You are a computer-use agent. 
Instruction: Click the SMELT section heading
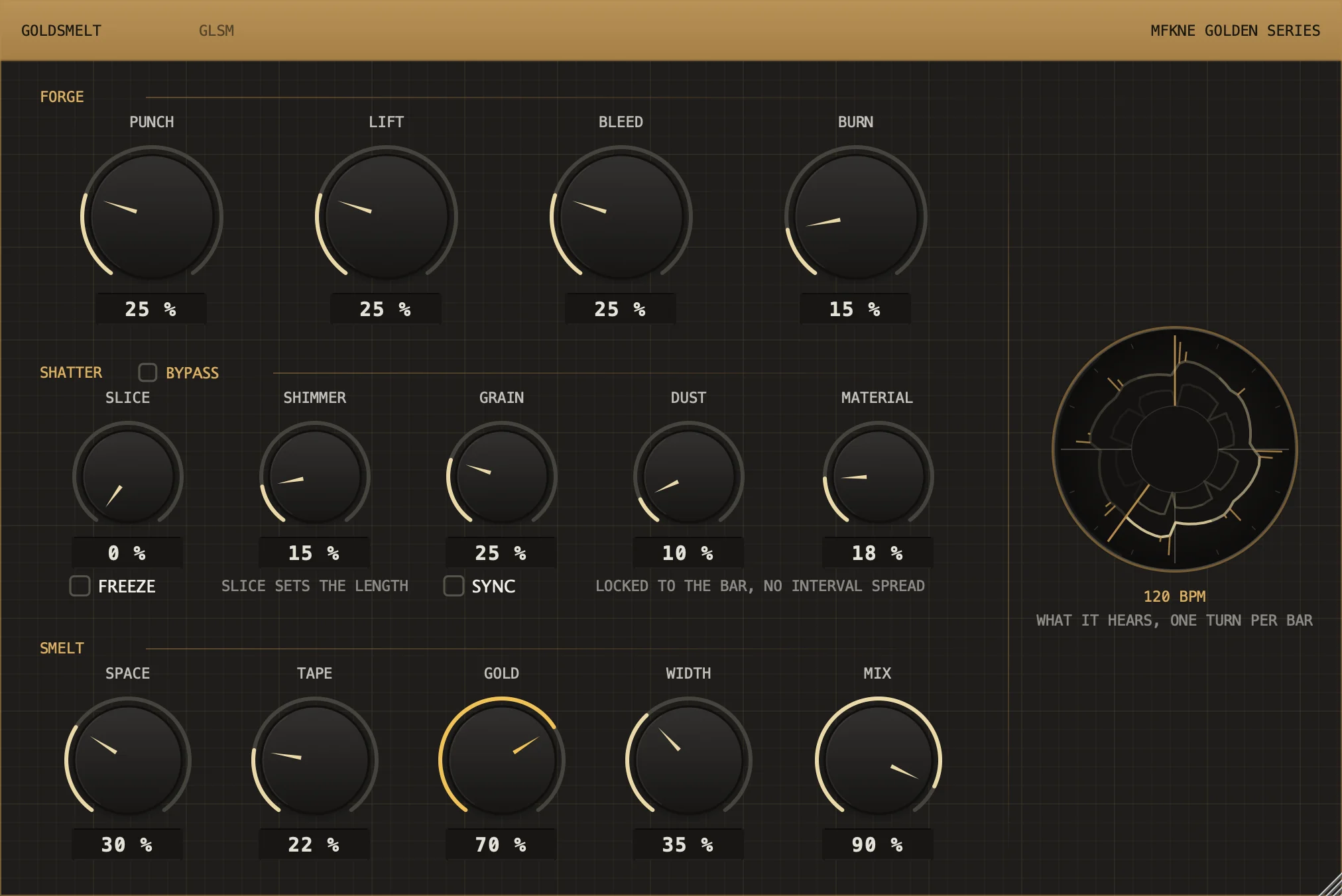coord(62,648)
